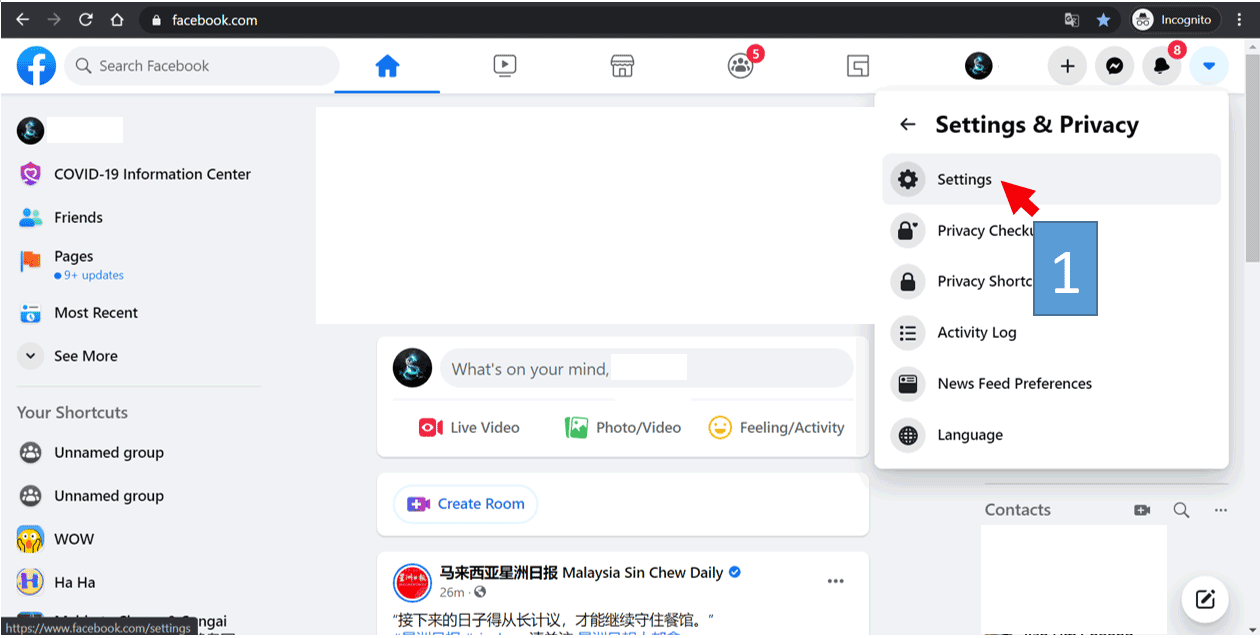Go back from Settings & Privacy menu
Viewport: 1260px width, 638px height.
tap(907, 125)
